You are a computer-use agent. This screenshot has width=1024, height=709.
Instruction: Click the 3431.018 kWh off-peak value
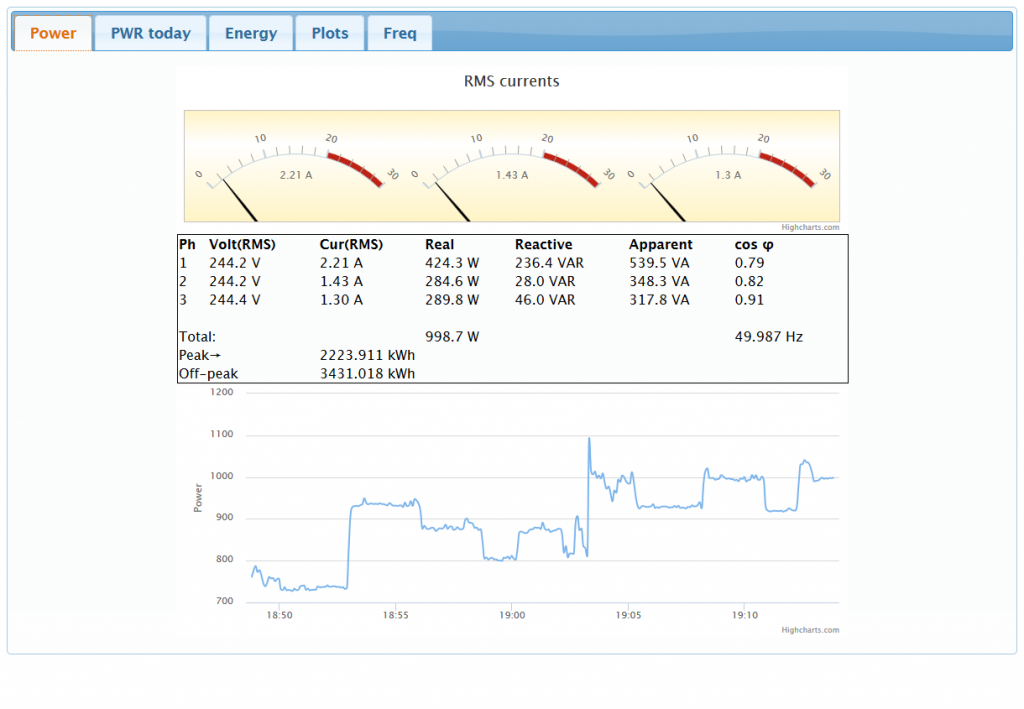tap(367, 373)
